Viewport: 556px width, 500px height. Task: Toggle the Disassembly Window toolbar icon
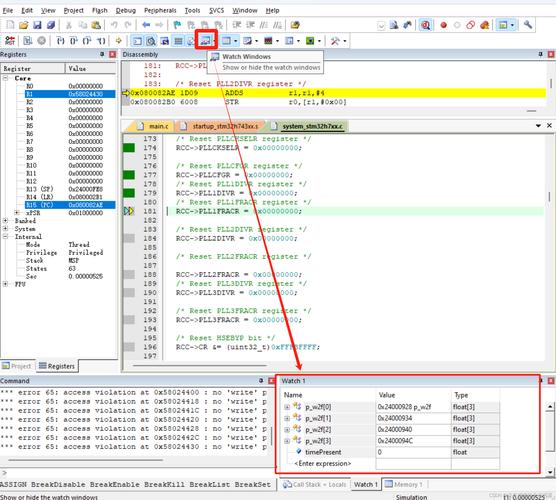pyautogui.click(x=151, y=41)
